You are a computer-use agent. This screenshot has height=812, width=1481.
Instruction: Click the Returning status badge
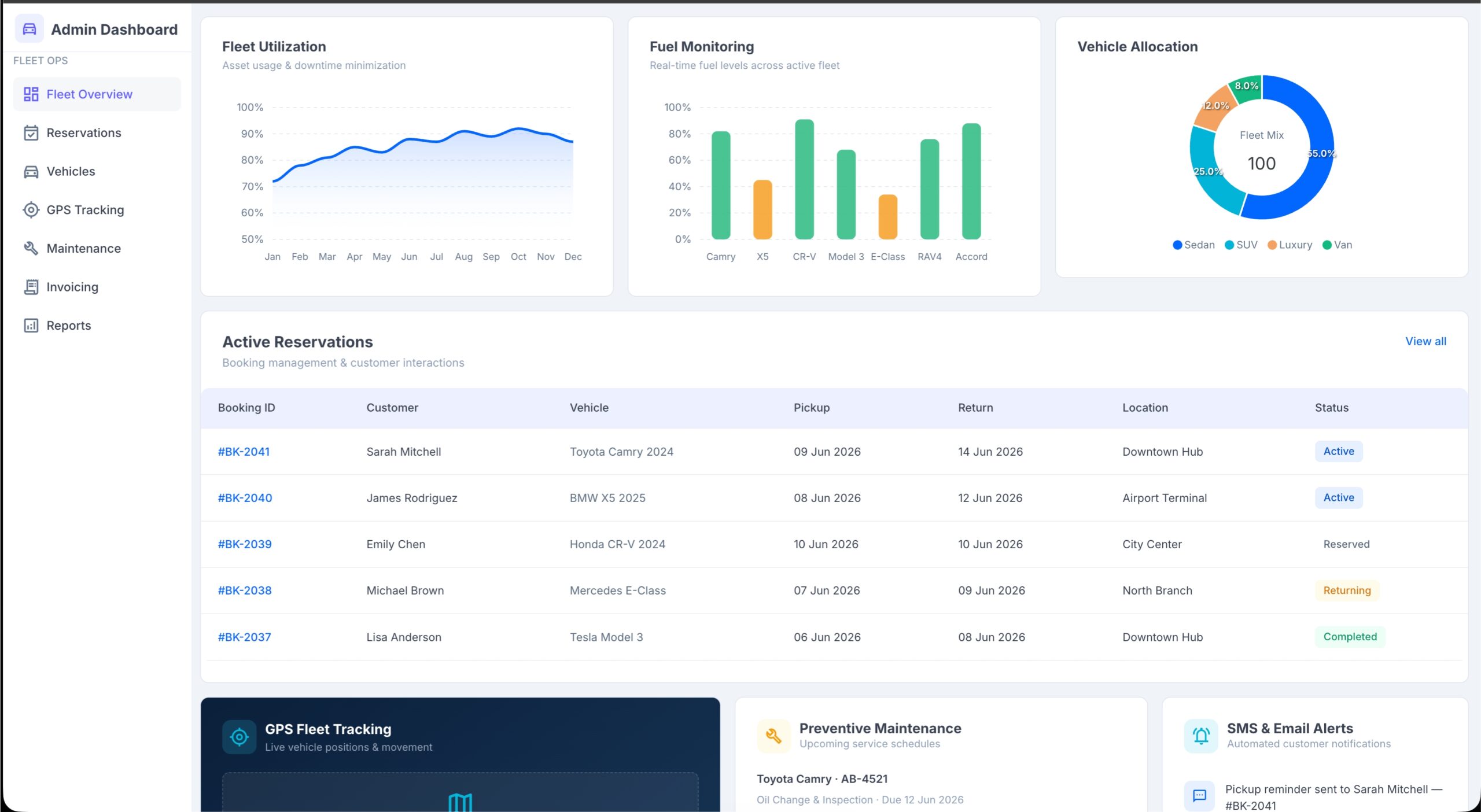(1347, 590)
